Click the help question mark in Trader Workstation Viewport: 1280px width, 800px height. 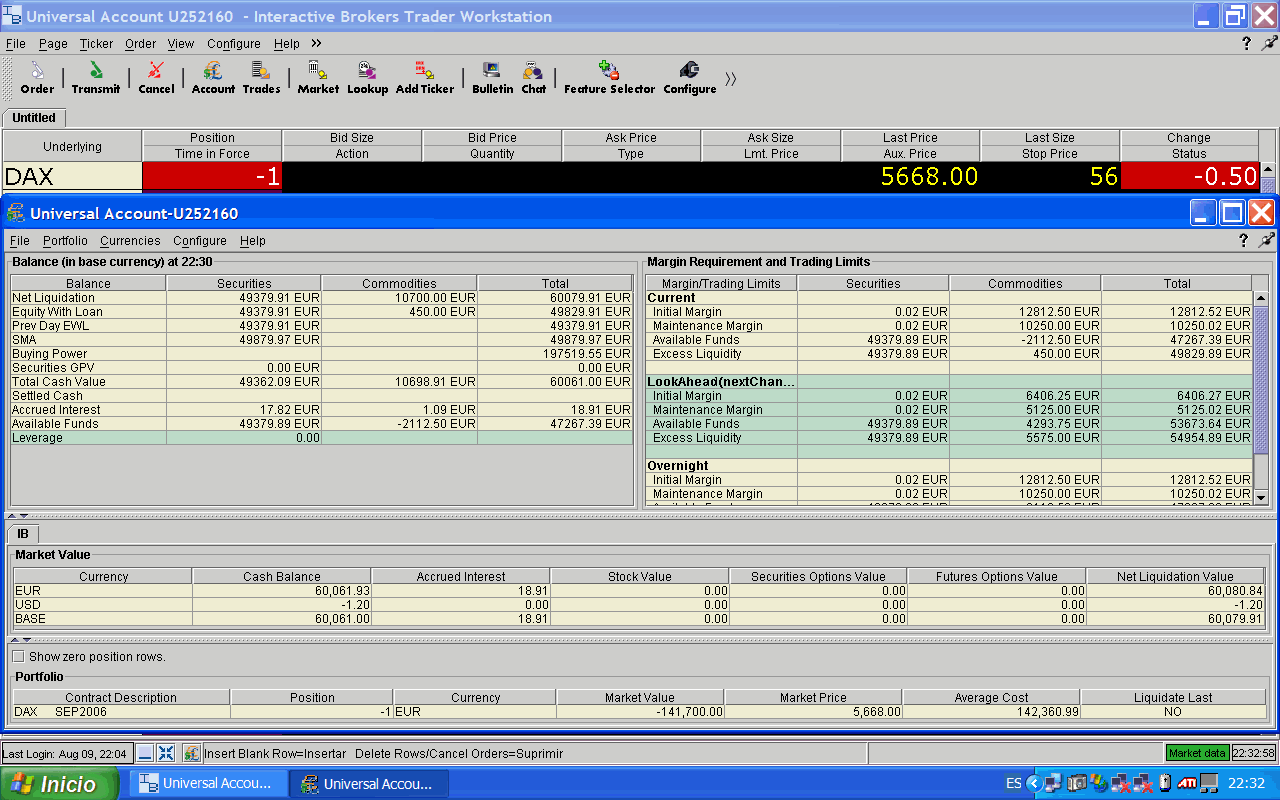pyautogui.click(x=1246, y=43)
